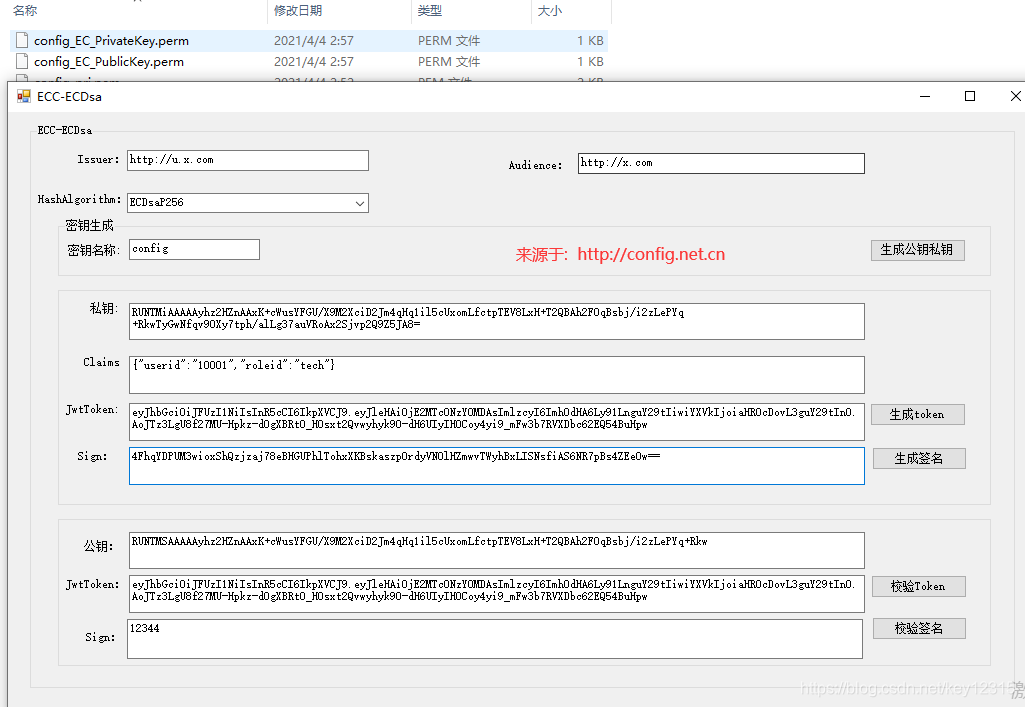Edit the 密钥名称 field containing config
This screenshot has height=707, width=1025.
pyautogui.click(x=193, y=249)
